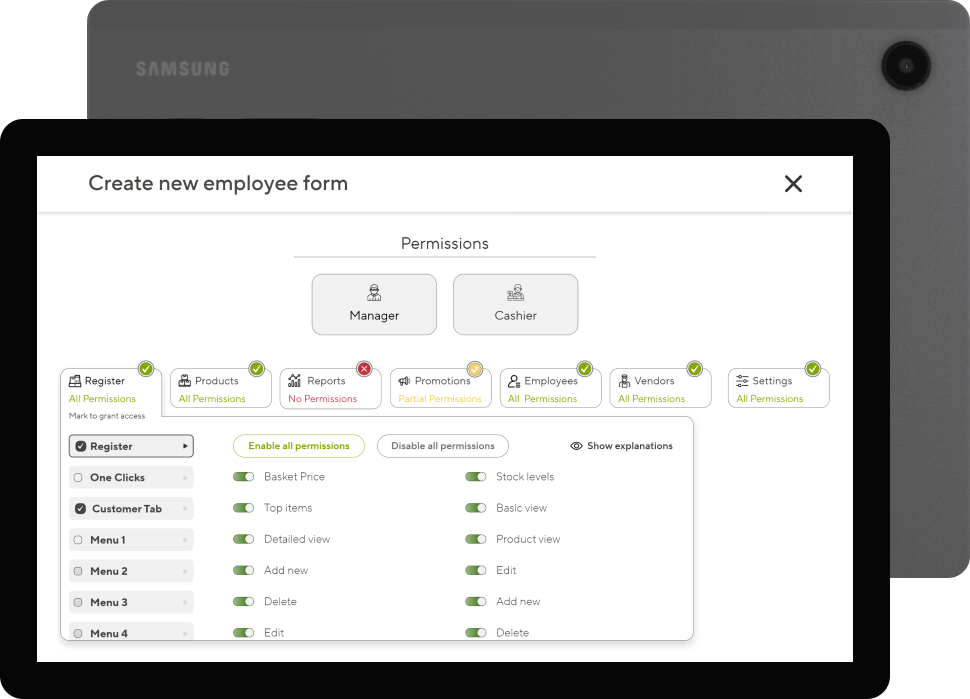Click the Settings sliders icon
970x699 pixels.
tap(742, 380)
